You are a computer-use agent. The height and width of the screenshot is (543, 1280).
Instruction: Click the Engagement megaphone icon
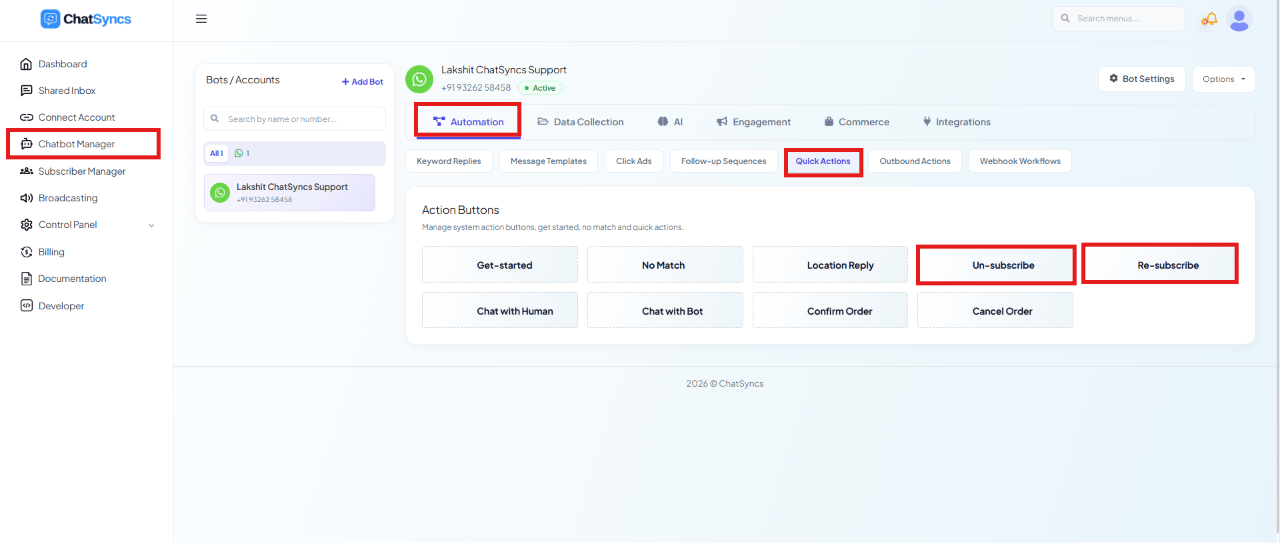click(722, 122)
